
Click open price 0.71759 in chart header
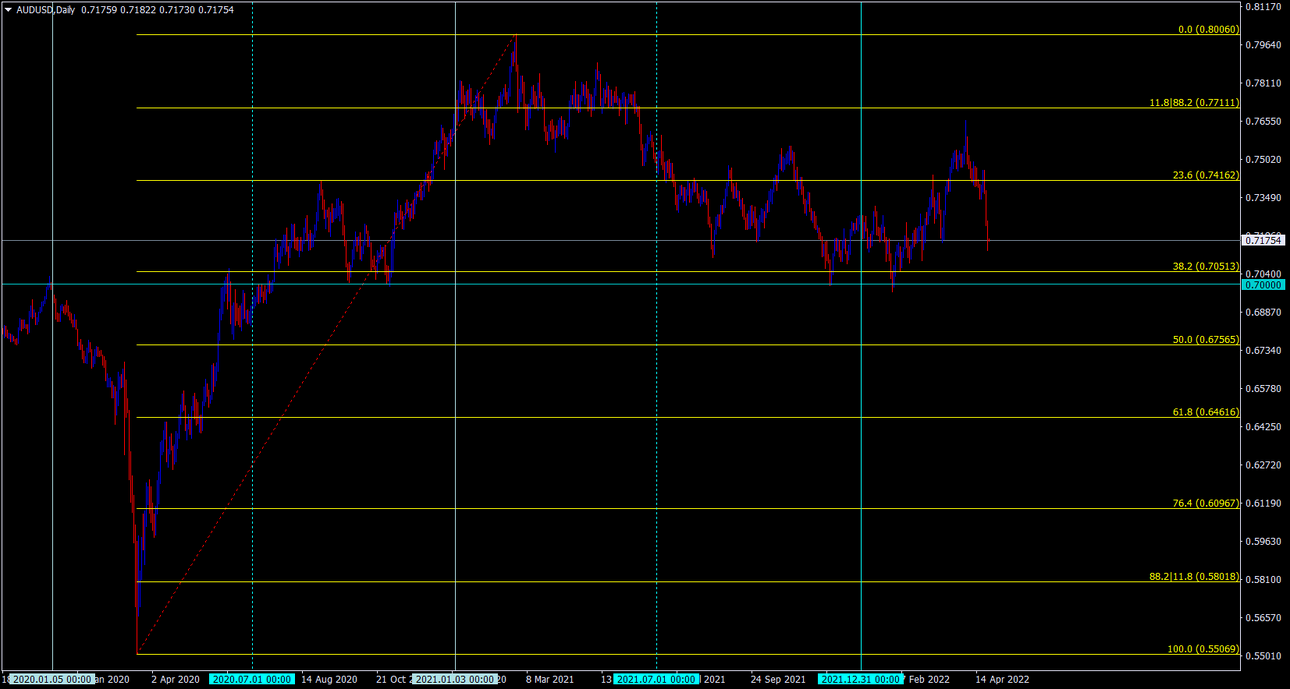pos(98,10)
